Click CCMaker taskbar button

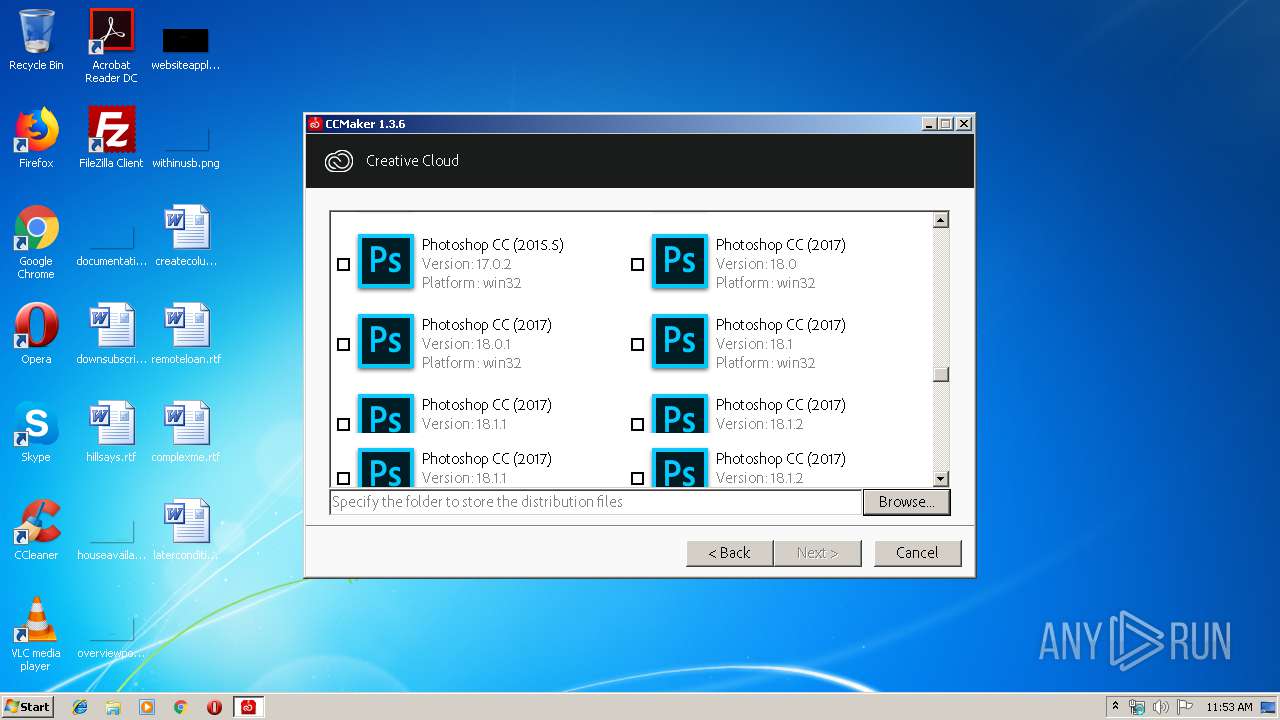point(248,707)
